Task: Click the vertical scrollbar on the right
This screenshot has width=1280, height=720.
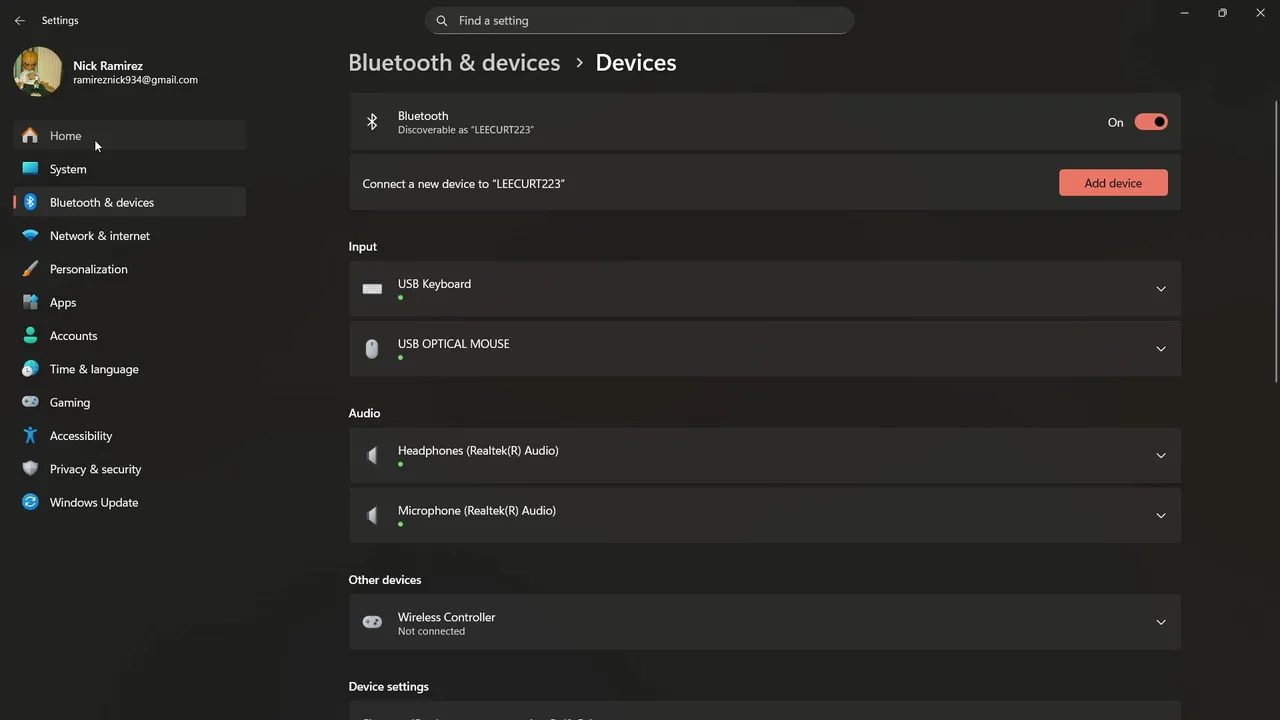Action: 1276,240
